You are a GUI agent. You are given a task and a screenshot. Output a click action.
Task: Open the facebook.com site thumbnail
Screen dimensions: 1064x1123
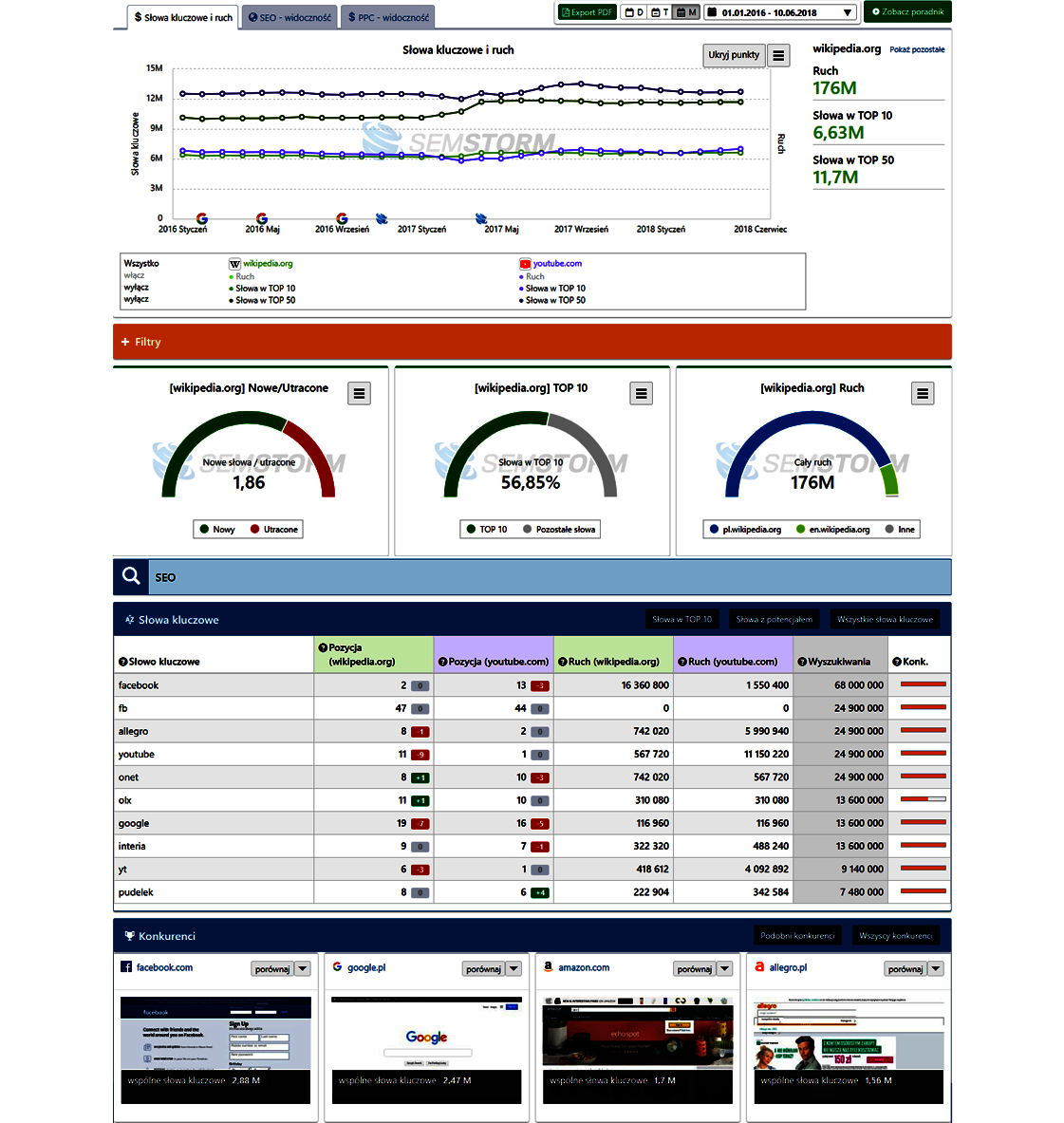coord(215,1050)
